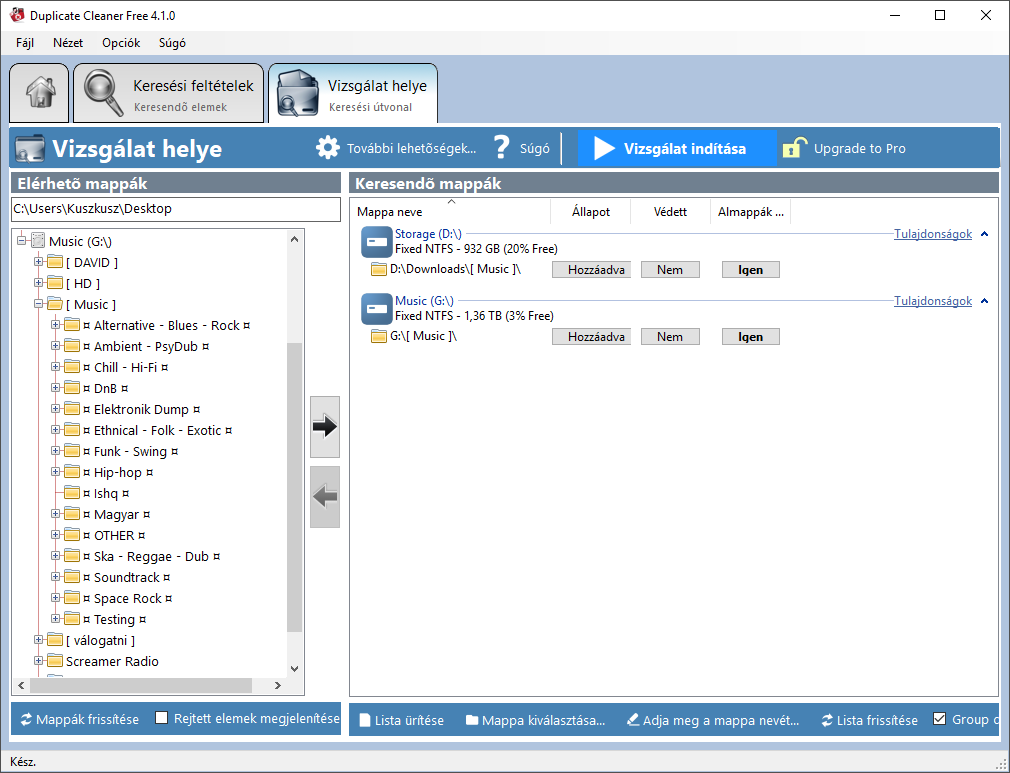Image resolution: width=1010 pixels, height=773 pixels.
Task: Click the folder icon of G:\[ Music ]\ row
Action: click(379, 336)
